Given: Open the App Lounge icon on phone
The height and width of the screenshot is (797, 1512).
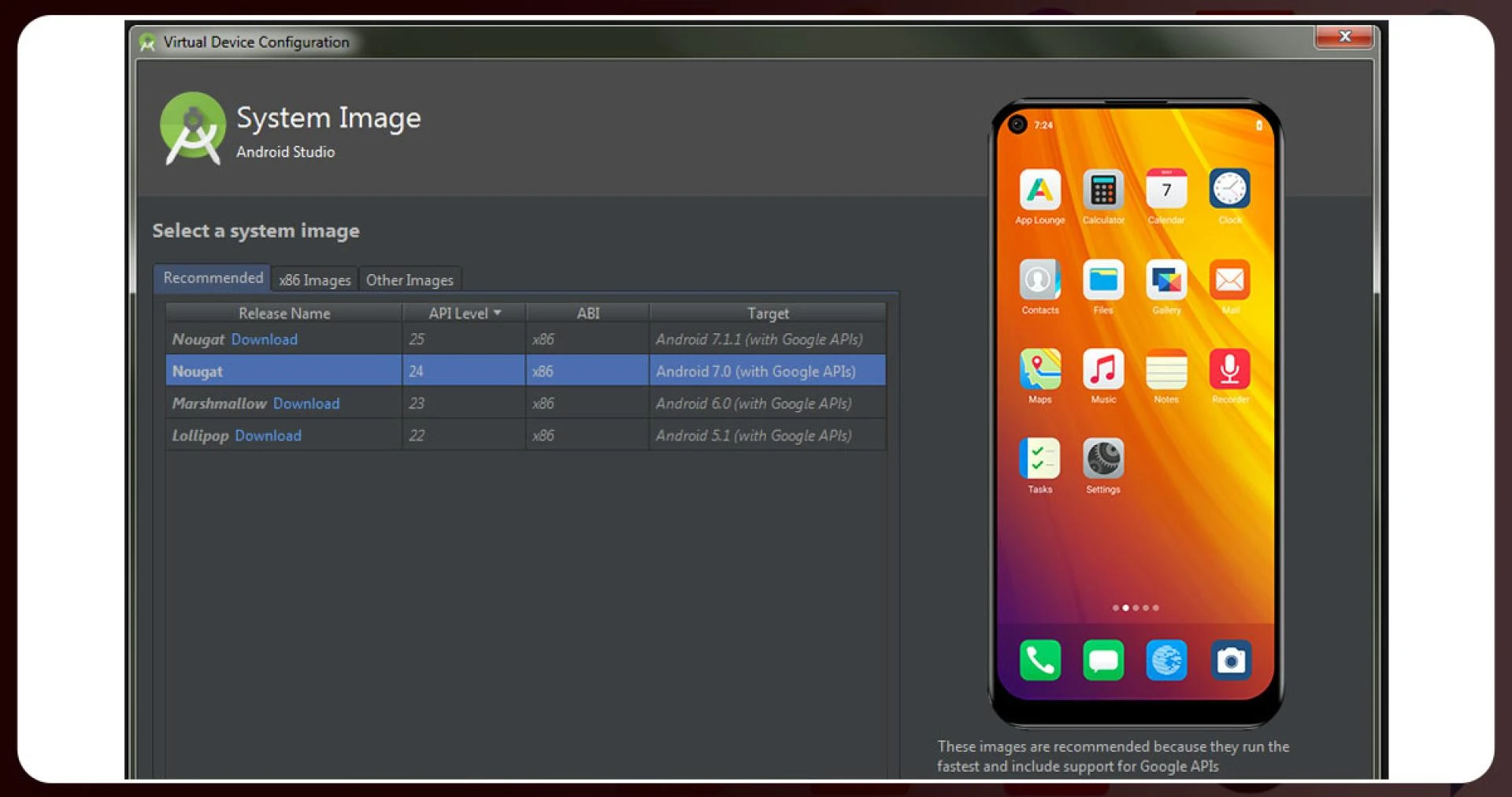Looking at the screenshot, I should click(x=1039, y=191).
